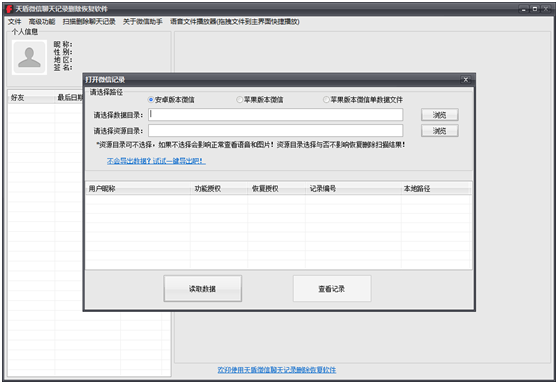Open the 高级功能 menu
Image resolution: width=558 pixels, height=384 pixels.
click(x=42, y=22)
